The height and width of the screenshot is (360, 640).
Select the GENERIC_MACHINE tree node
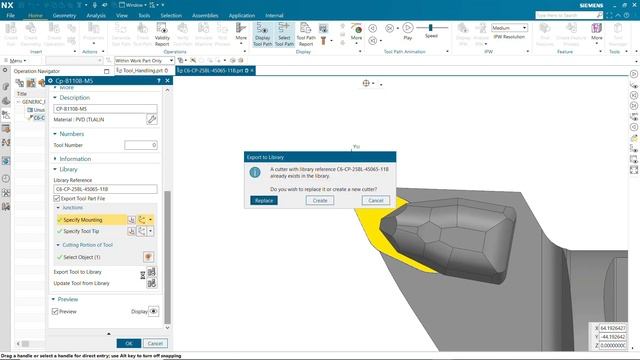point(33,102)
